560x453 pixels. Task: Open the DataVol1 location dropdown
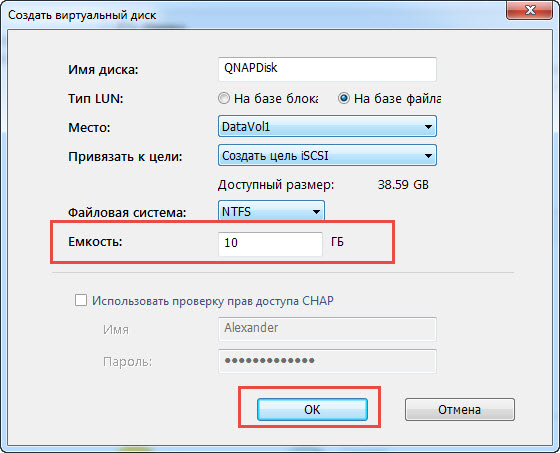click(x=327, y=126)
